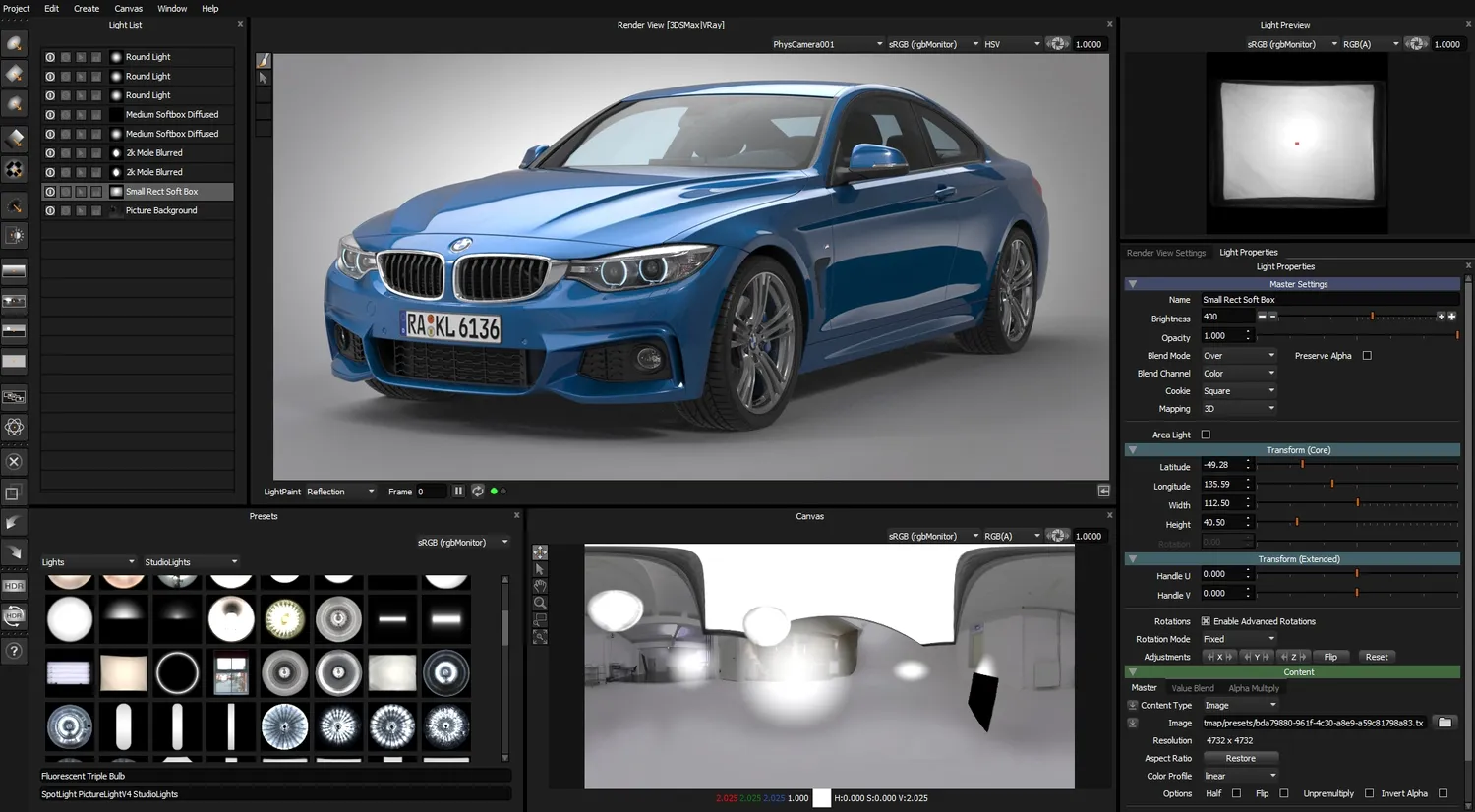Disable the Picture Background light power toggle

click(49, 209)
